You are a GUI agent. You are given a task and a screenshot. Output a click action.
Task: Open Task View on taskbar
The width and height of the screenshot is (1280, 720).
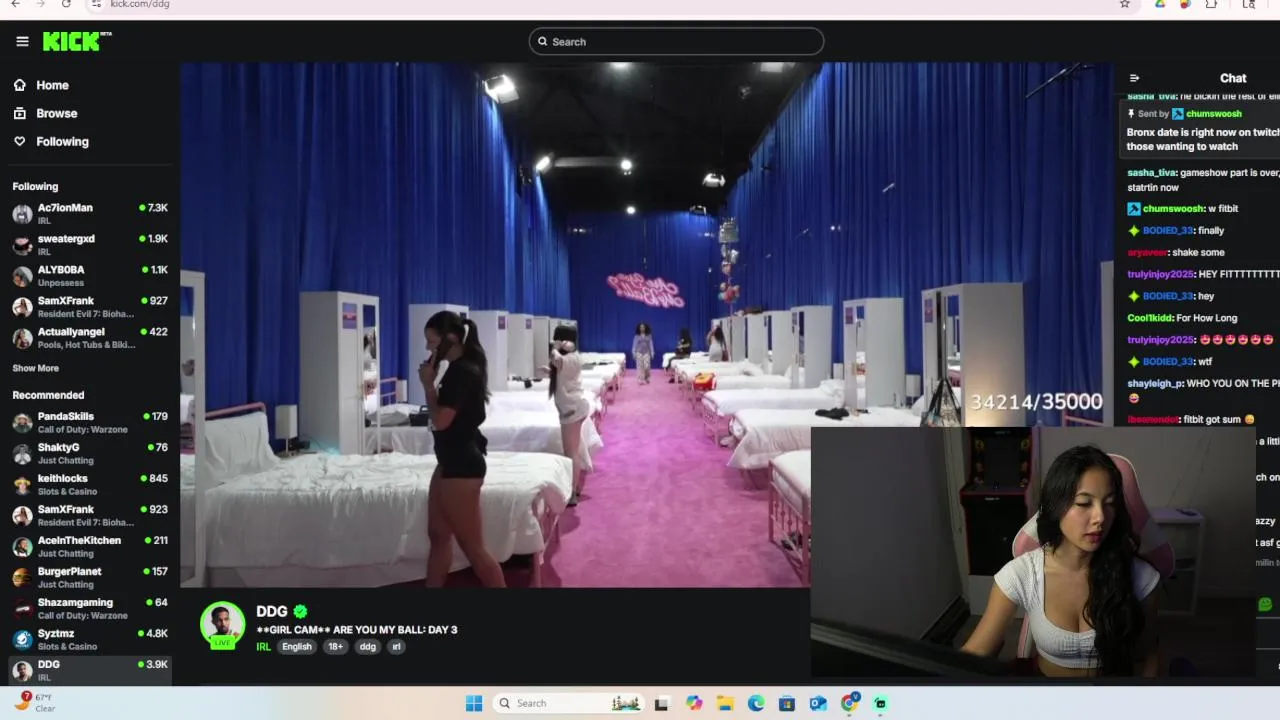[x=661, y=703]
